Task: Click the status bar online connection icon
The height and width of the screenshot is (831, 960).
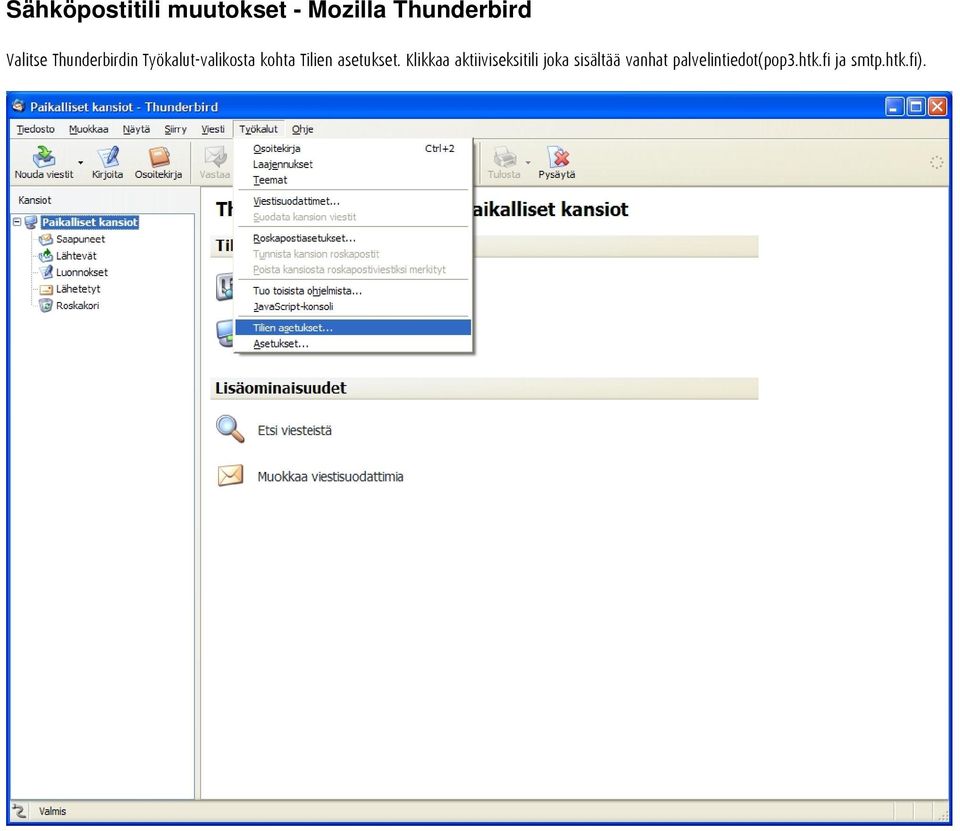Action: click(x=20, y=811)
